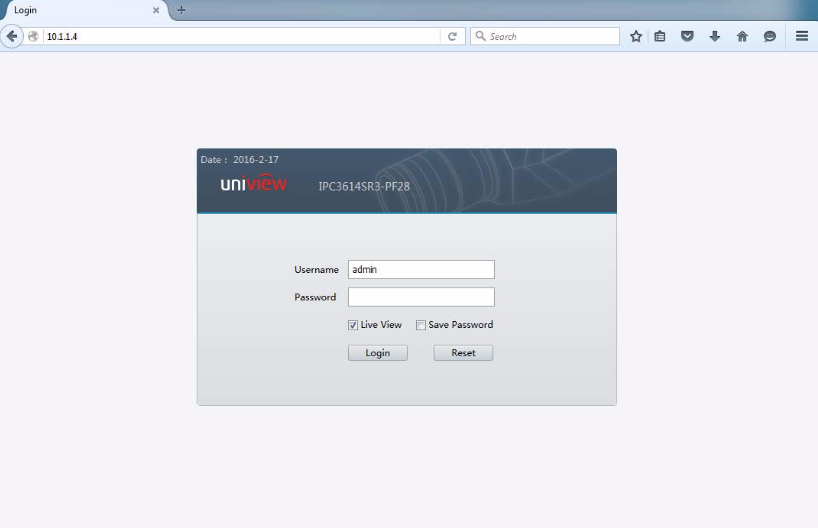Click the search magnifier icon
Screen dimensions: 818x528
pos(480,36)
